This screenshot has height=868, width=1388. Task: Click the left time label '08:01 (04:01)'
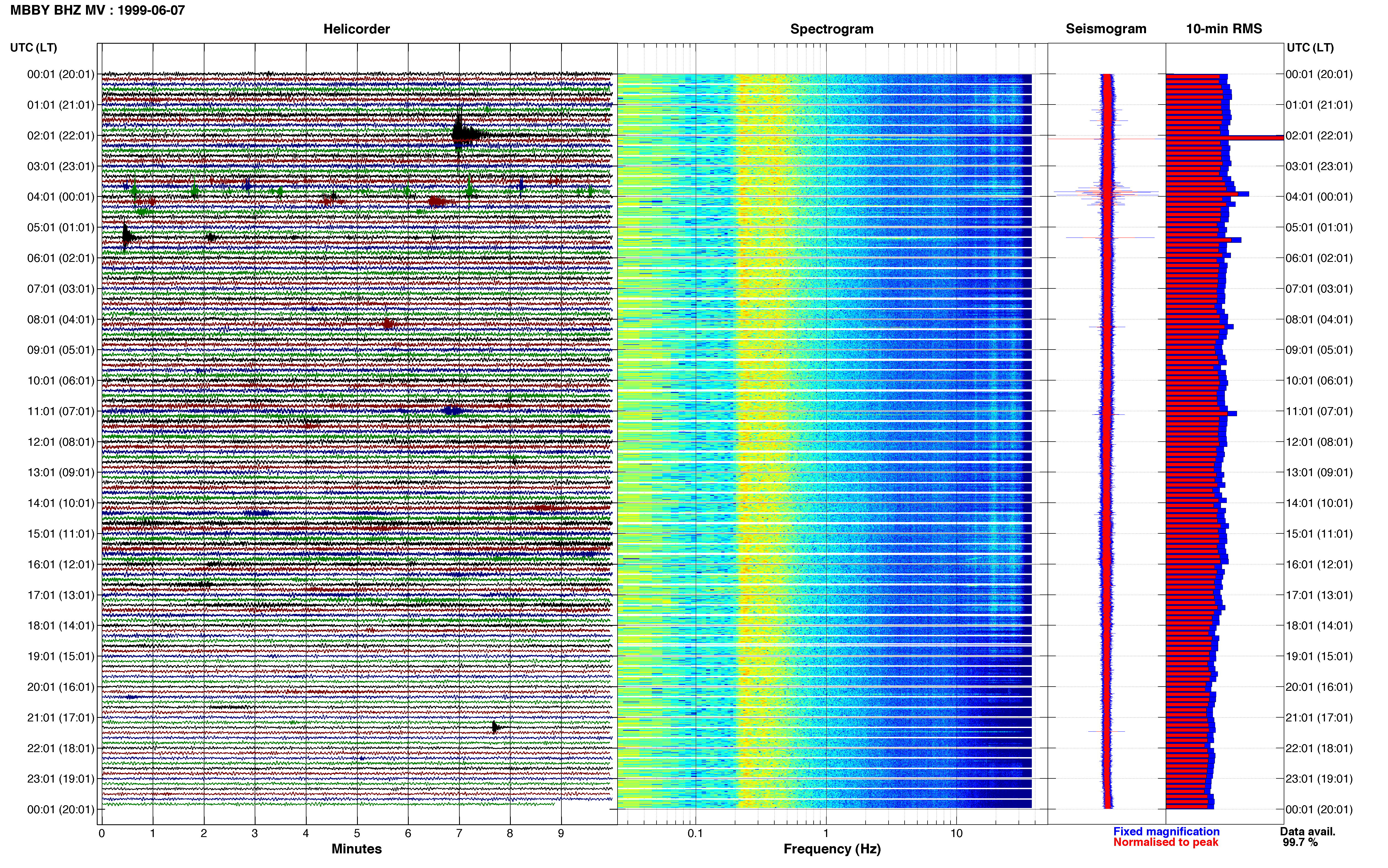[60, 319]
